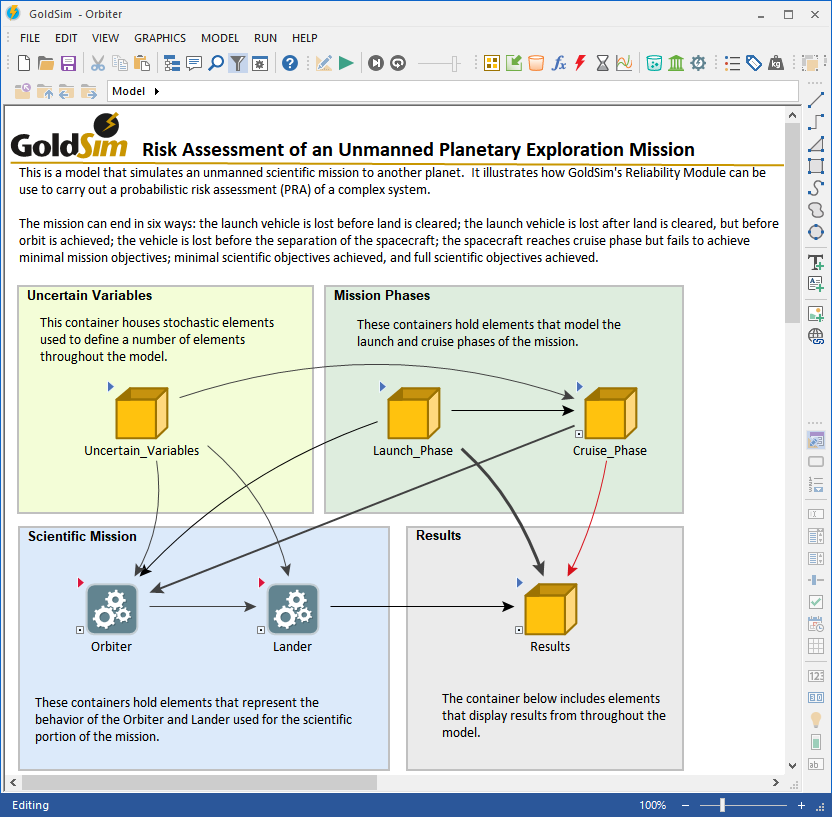Open the reliability gear element icon

(698, 63)
